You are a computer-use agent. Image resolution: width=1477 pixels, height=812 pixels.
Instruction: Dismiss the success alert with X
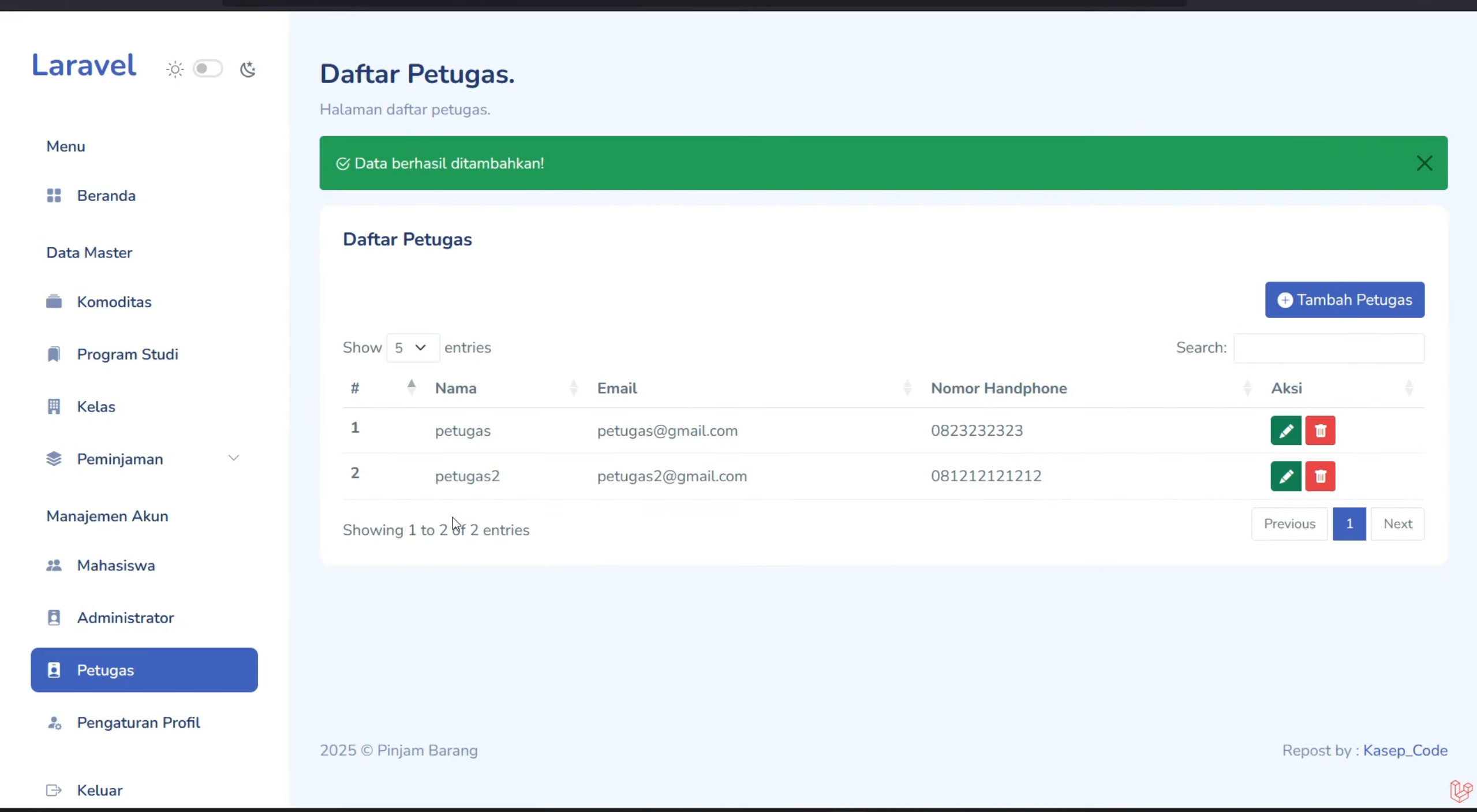point(1424,163)
